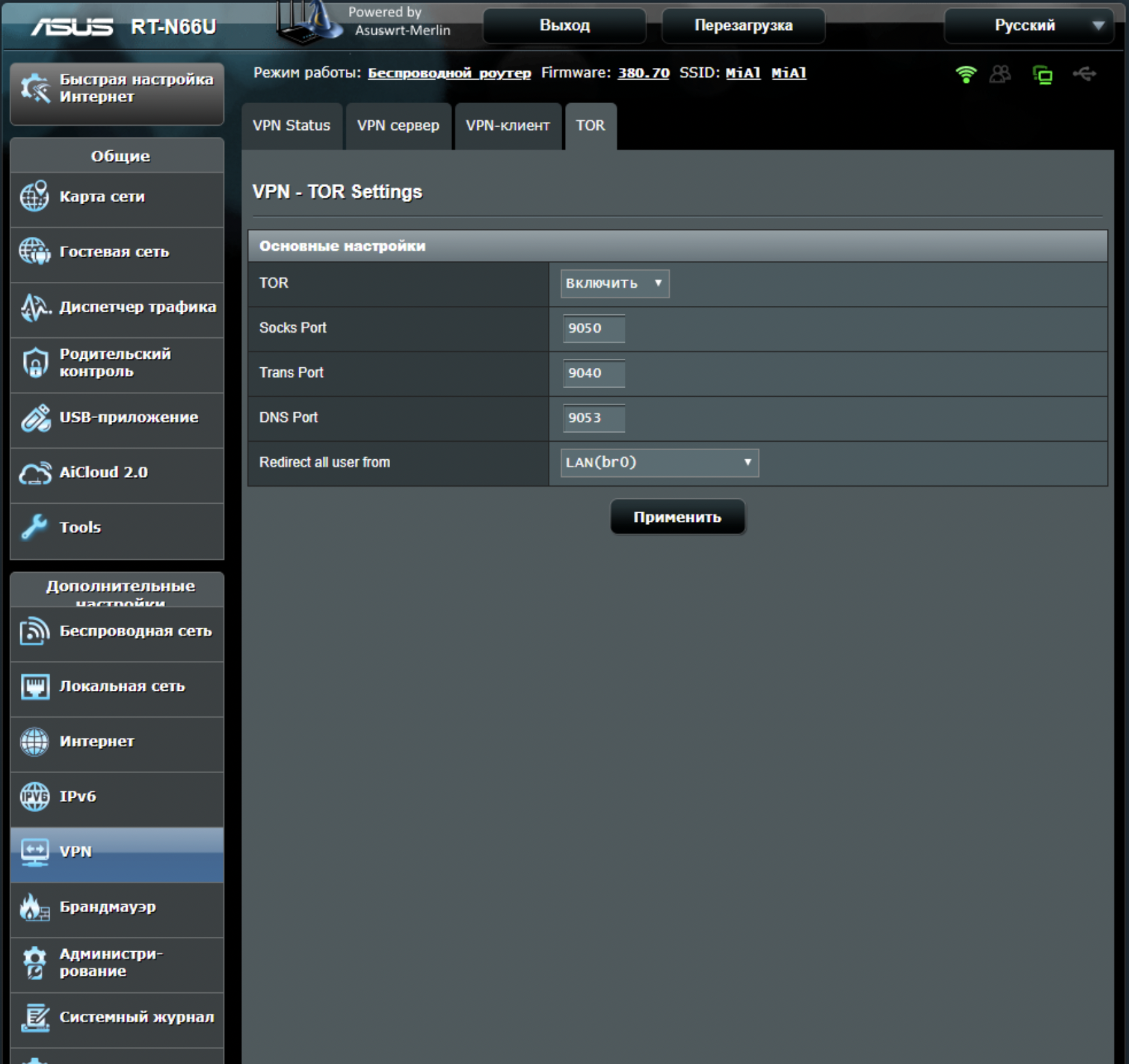Image resolution: width=1129 pixels, height=1064 pixels.
Task: Click the green Wi-Fi status icon
Action: click(966, 74)
